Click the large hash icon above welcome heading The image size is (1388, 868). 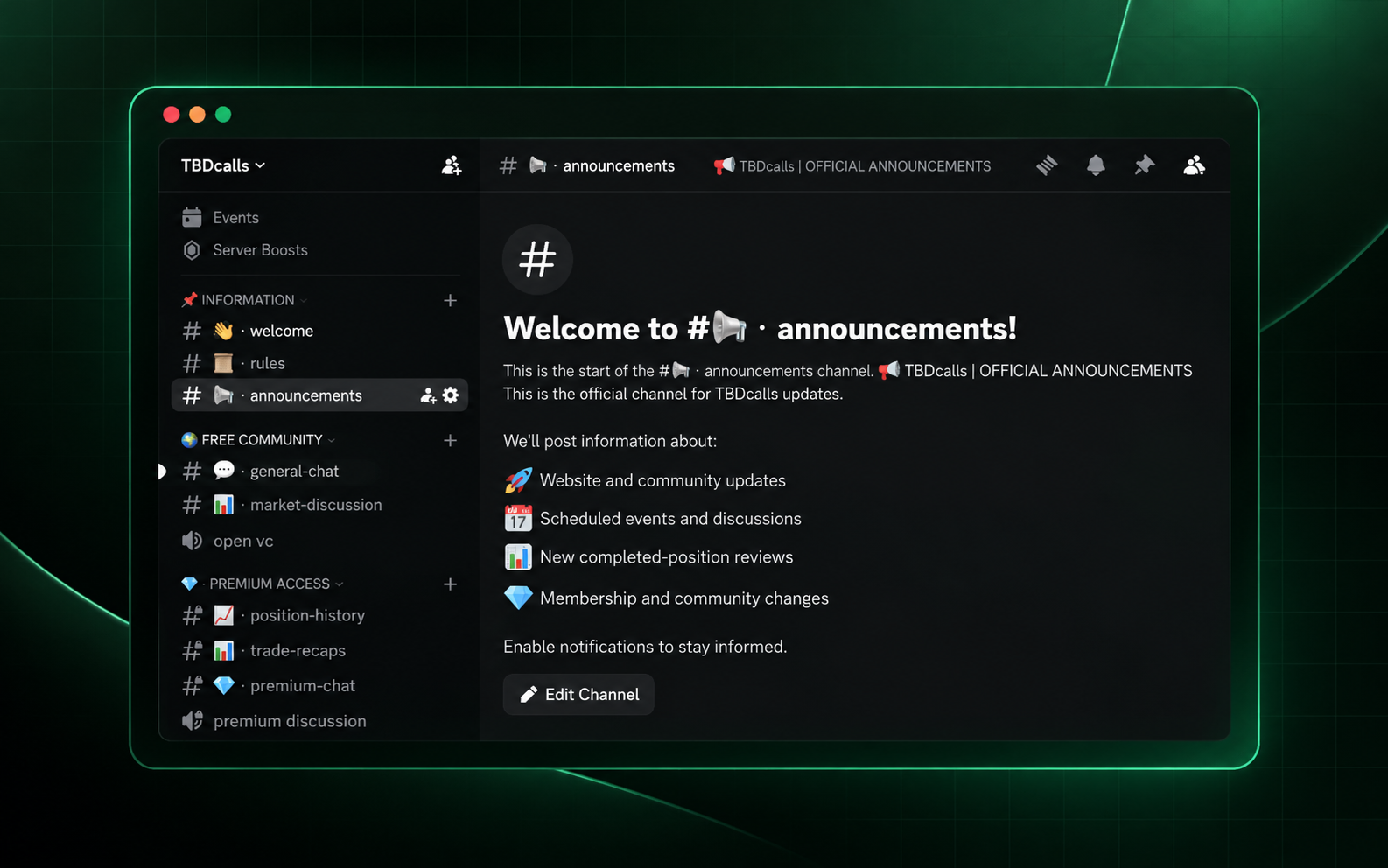(x=537, y=259)
